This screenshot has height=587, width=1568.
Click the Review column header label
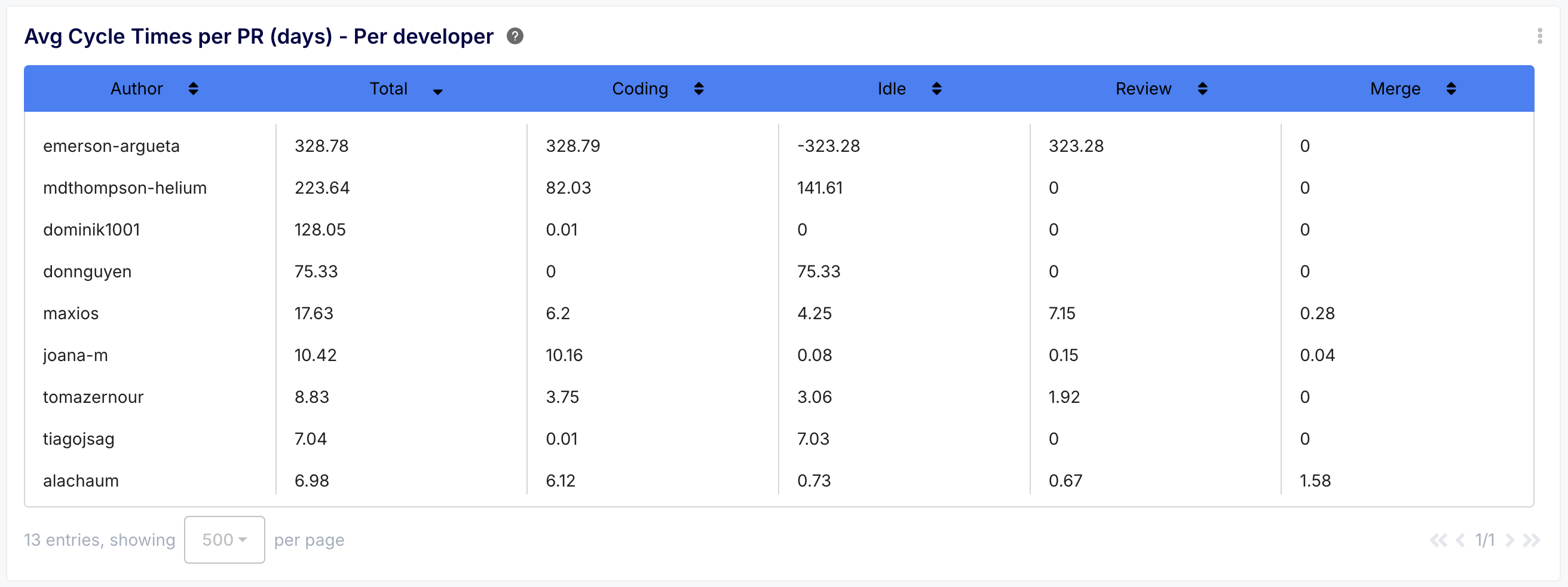tap(1143, 89)
